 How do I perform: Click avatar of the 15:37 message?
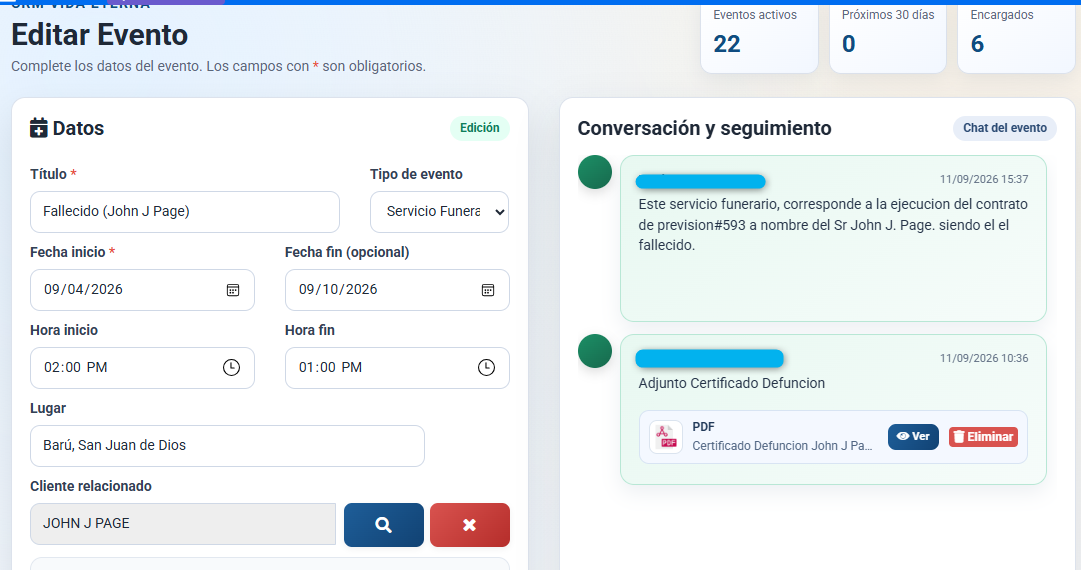[x=595, y=172]
